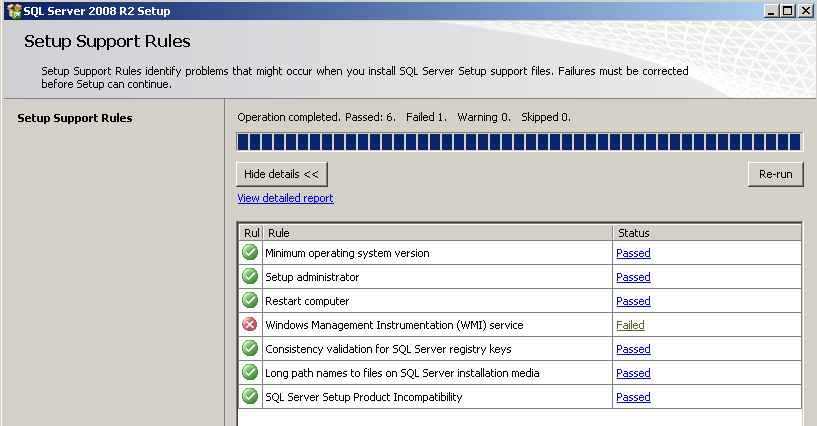Open Failed status for WMI service
This screenshot has width=817, height=426.
(x=630, y=325)
